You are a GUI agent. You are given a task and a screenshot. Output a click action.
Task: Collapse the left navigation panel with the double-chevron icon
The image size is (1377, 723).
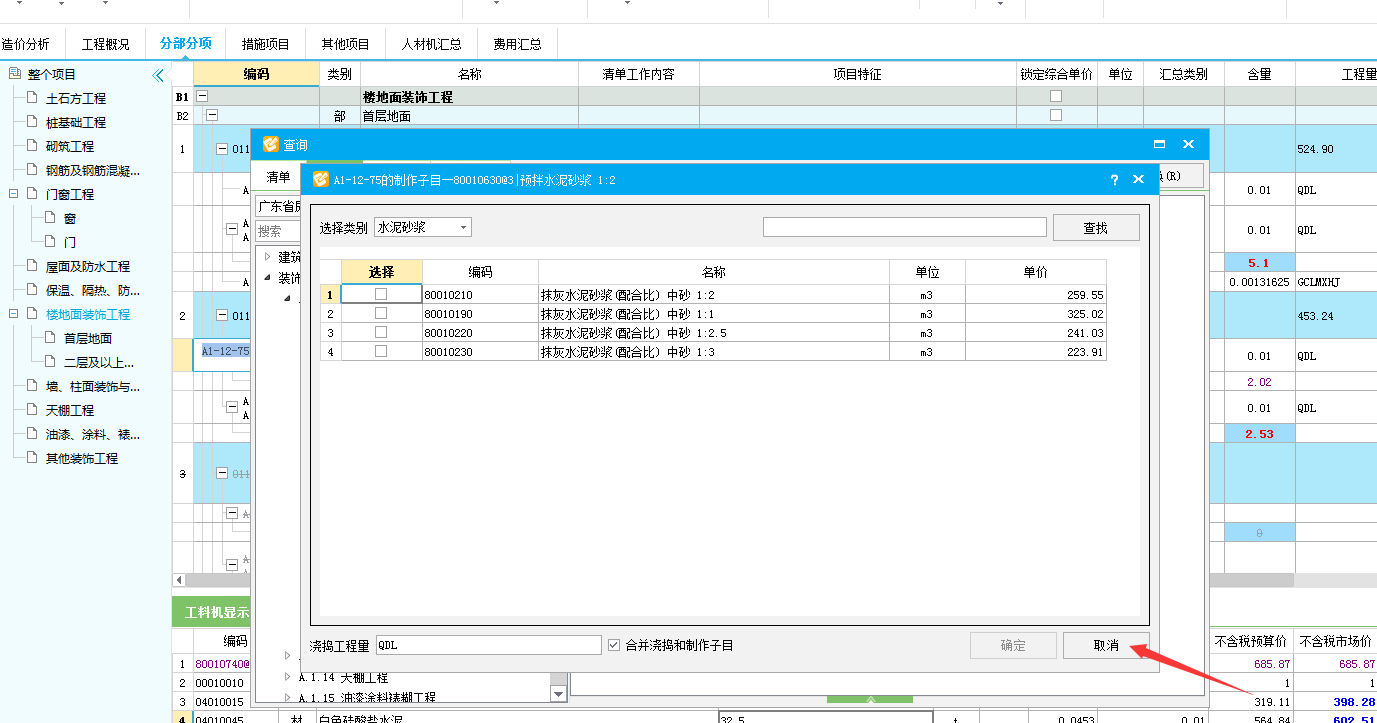pos(158,75)
